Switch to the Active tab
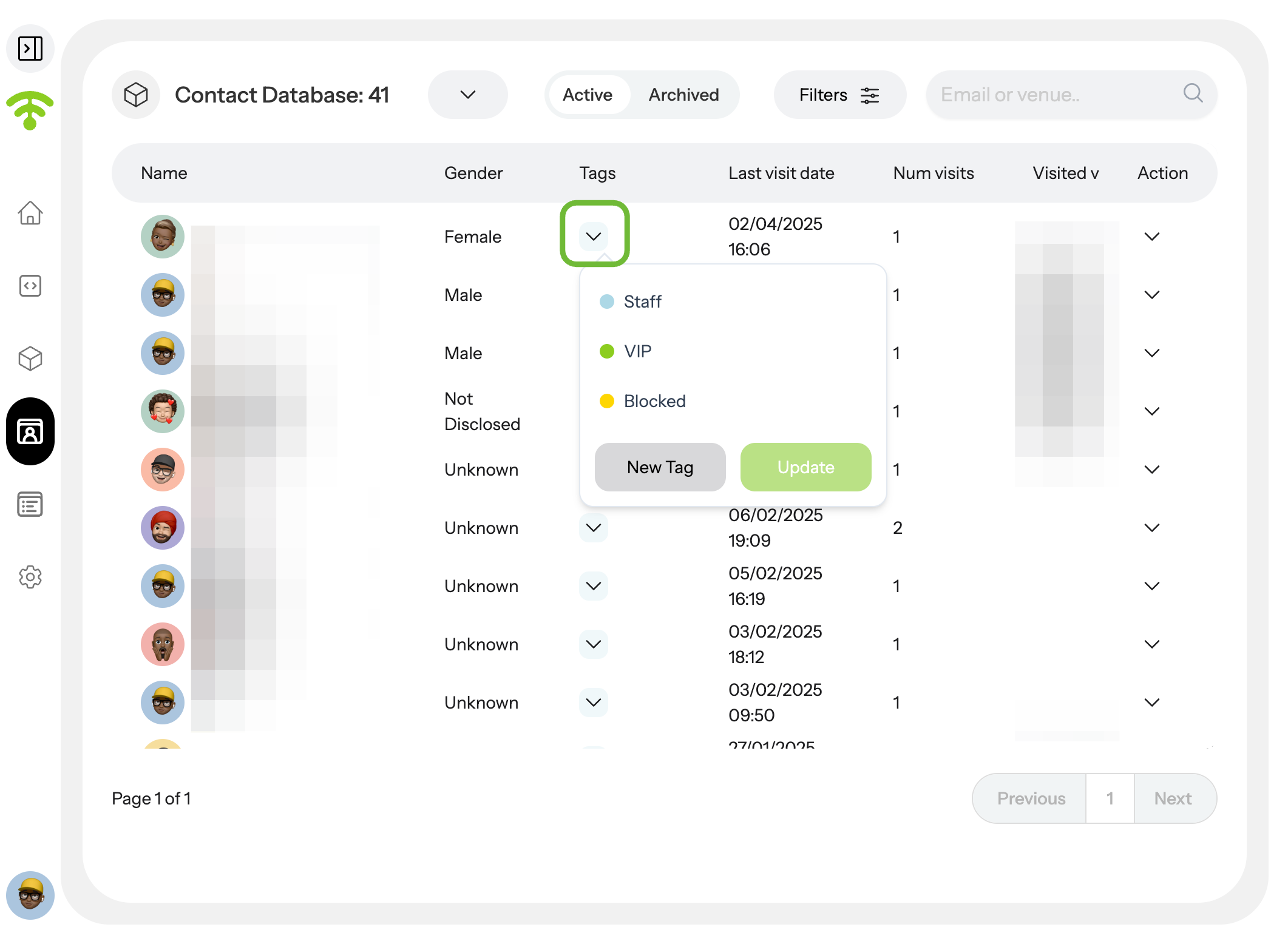This screenshot has width=1288, height=944. [588, 95]
